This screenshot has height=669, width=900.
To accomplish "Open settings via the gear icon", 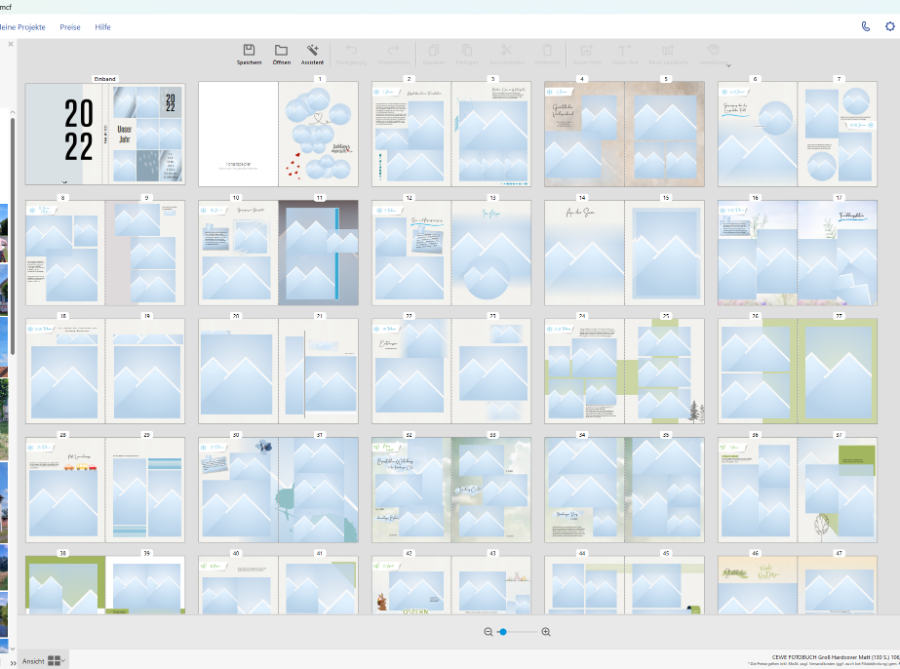I will tap(890, 27).
